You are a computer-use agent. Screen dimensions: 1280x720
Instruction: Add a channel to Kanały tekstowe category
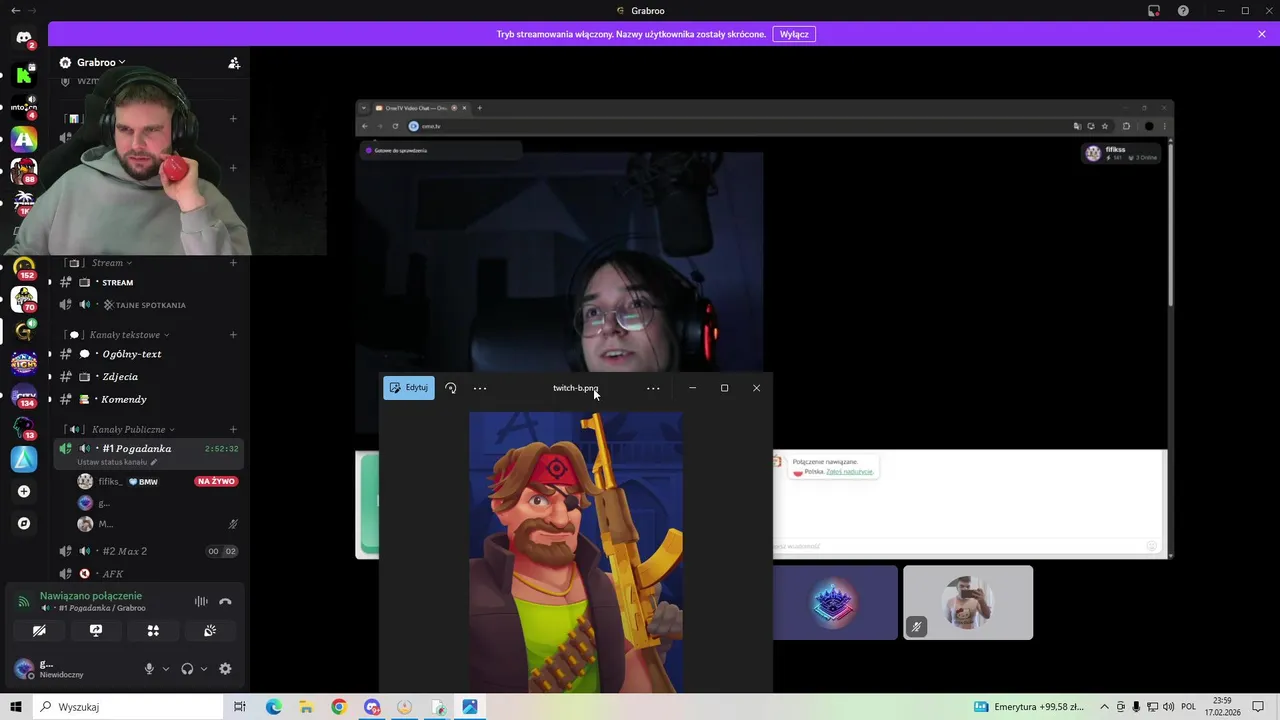pyautogui.click(x=233, y=335)
